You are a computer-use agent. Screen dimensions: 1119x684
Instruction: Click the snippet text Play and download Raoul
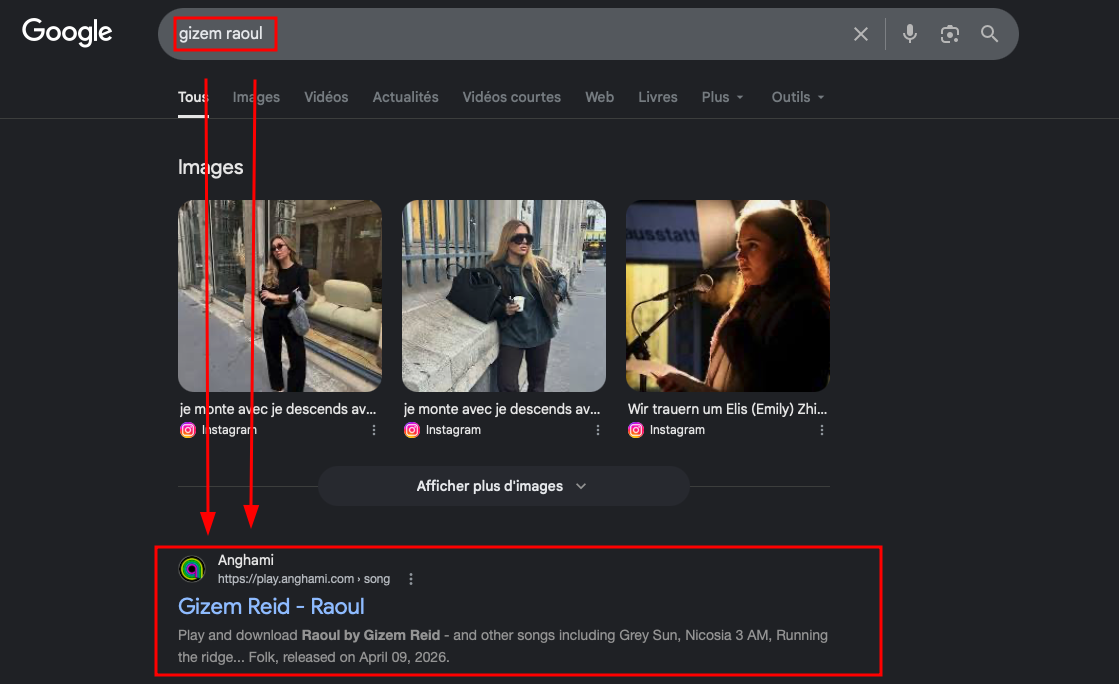point(502,646)
